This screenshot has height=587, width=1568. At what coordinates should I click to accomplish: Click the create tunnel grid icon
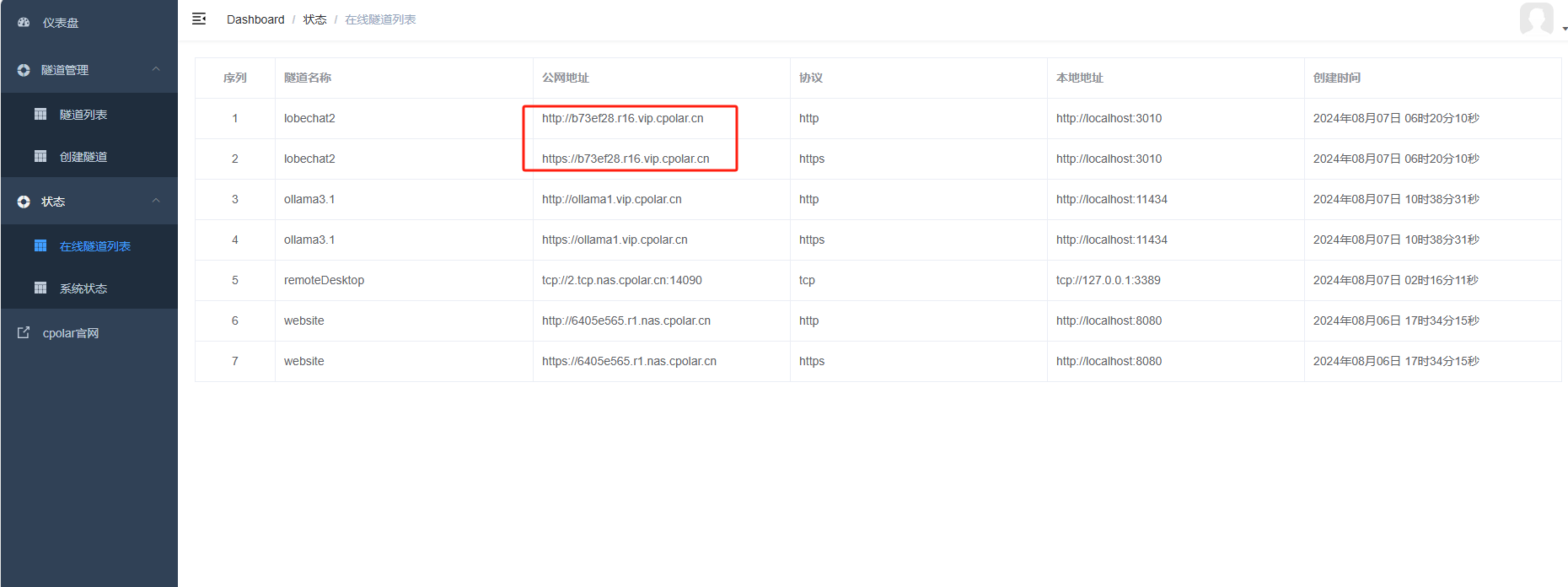pyautogui.click(x=40, y=156)
